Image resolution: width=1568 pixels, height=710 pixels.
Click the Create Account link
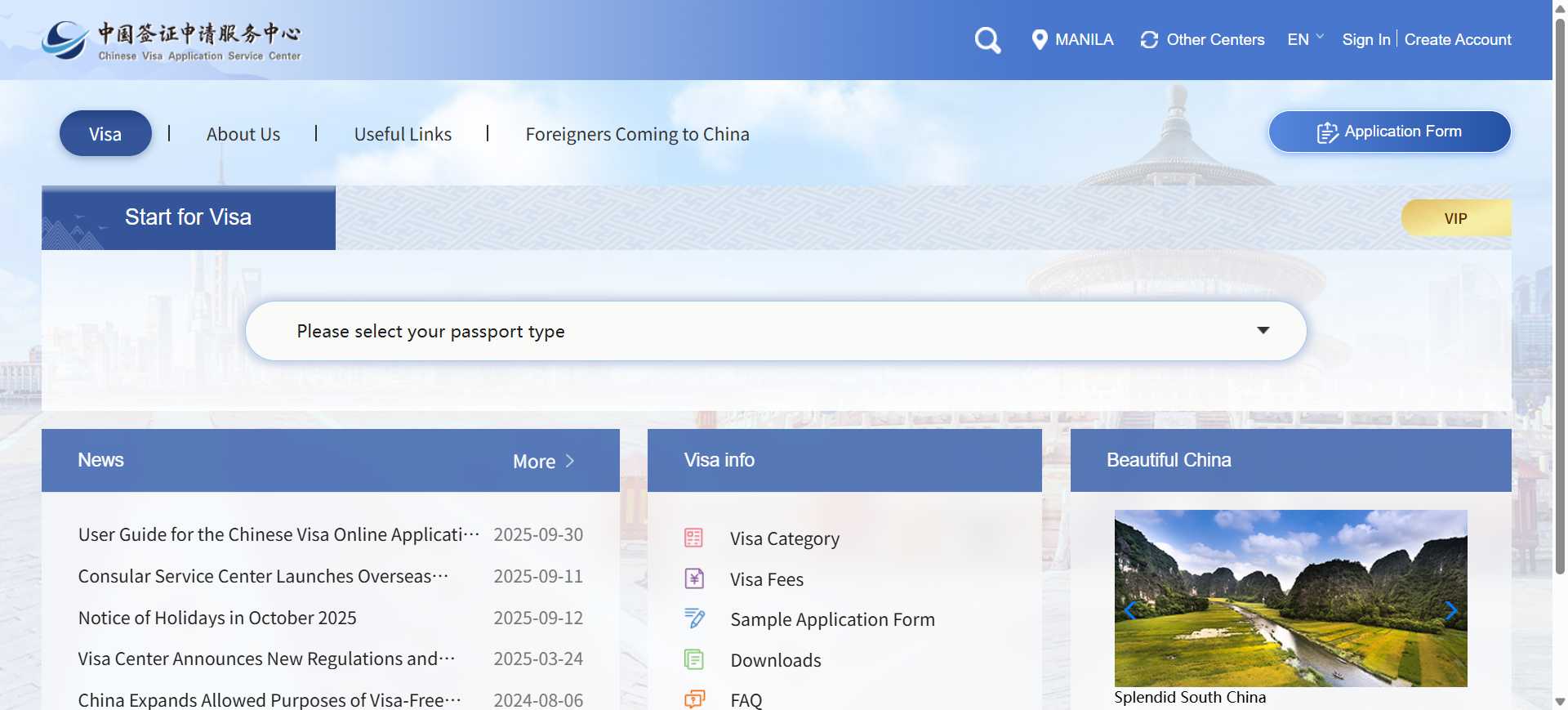tap(1457, 39)
